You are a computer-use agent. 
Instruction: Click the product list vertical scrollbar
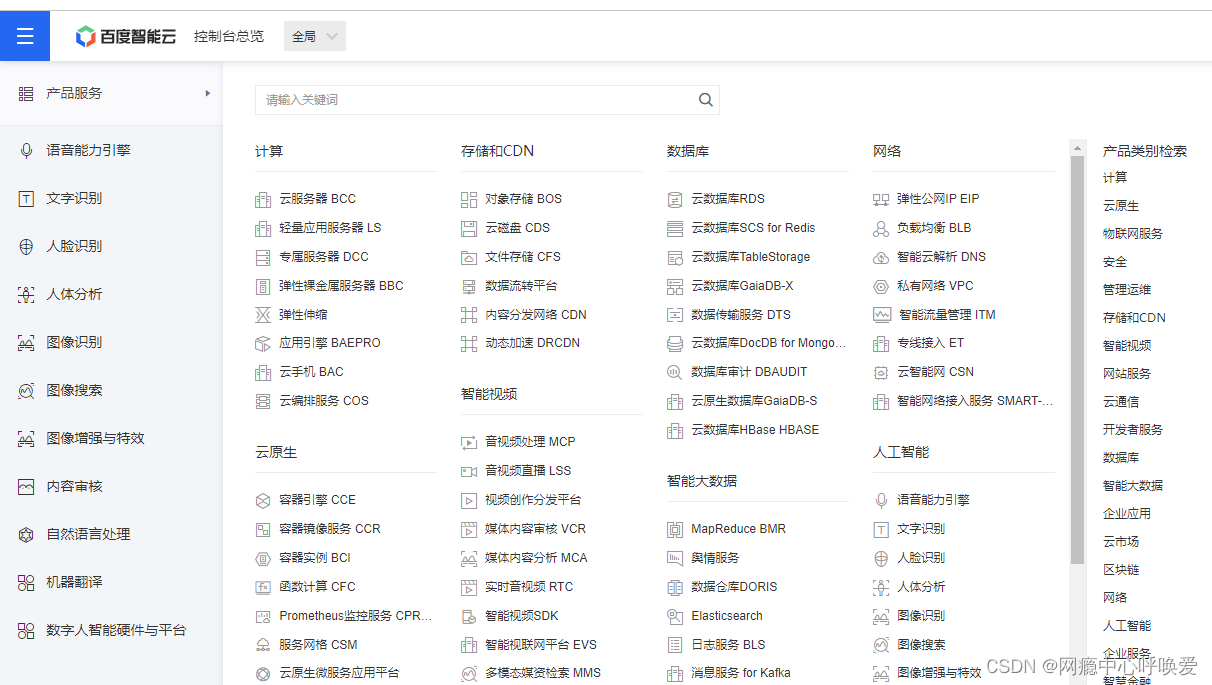click(1078, 360)
